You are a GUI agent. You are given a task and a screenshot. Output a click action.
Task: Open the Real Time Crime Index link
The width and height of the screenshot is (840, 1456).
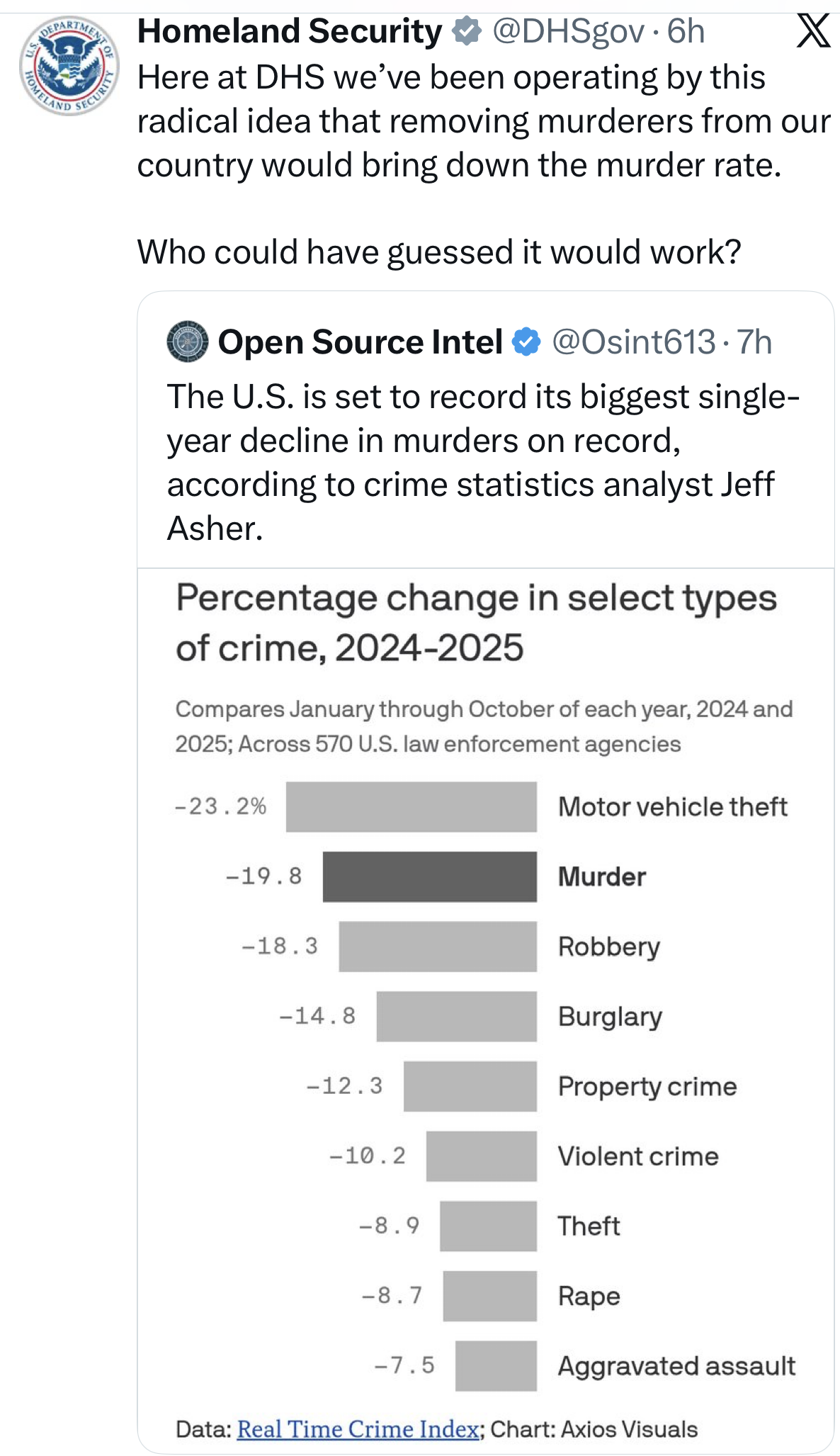click(x=358, y=1429)
